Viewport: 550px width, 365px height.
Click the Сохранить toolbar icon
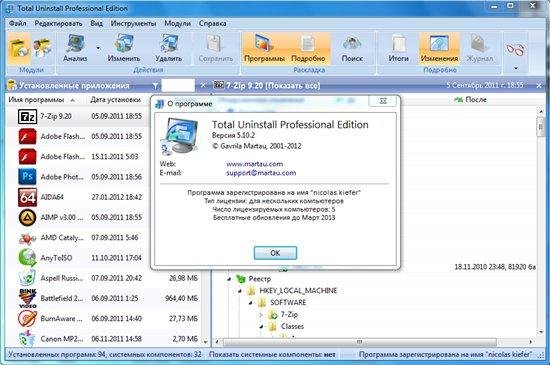coord(215,49)
